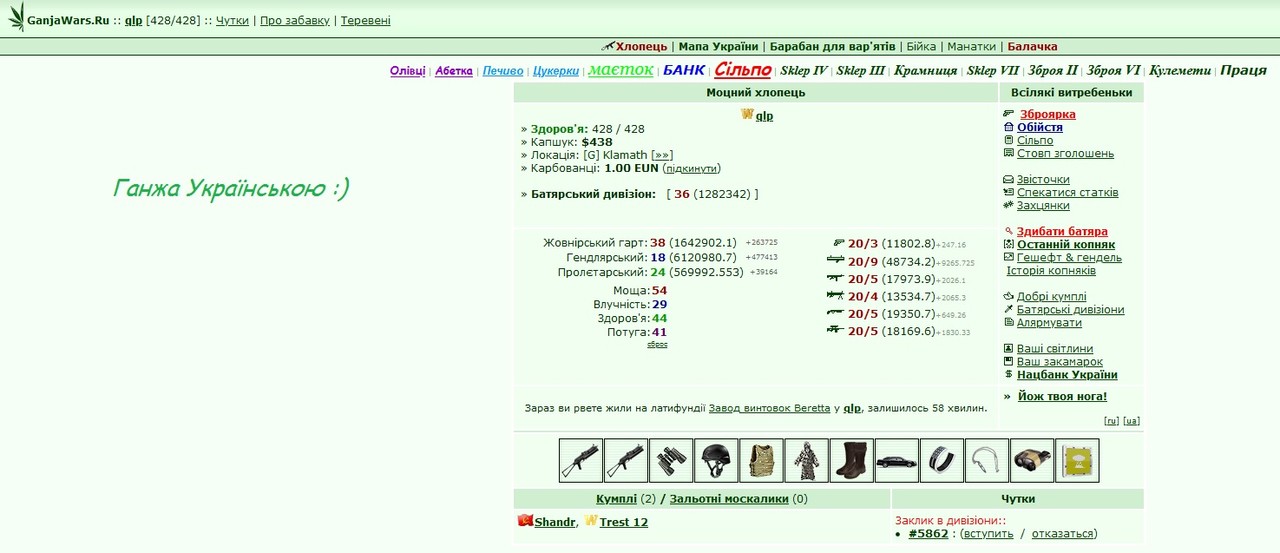The image size is (1280, 553).
Task: Switch to the Кумплі friends list
Action: pos(616,499)
